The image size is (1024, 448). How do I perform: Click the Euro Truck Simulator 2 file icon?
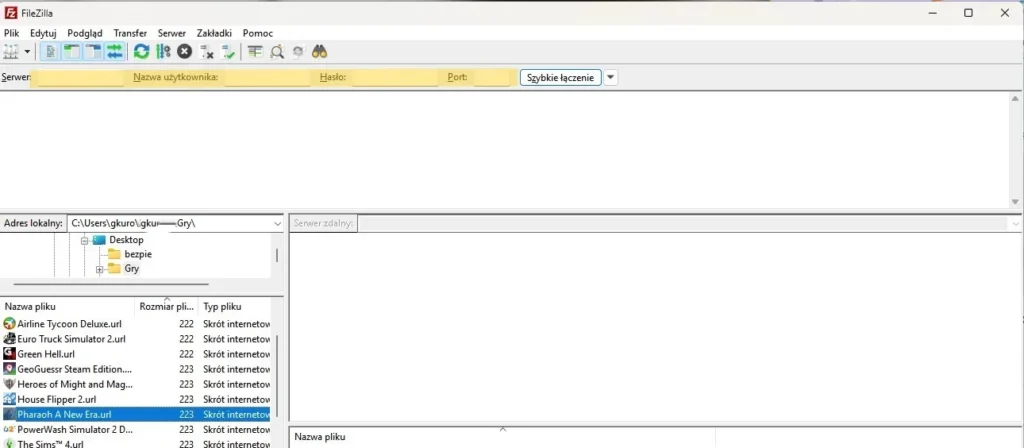pyautogui.click(x=9, y=339)
